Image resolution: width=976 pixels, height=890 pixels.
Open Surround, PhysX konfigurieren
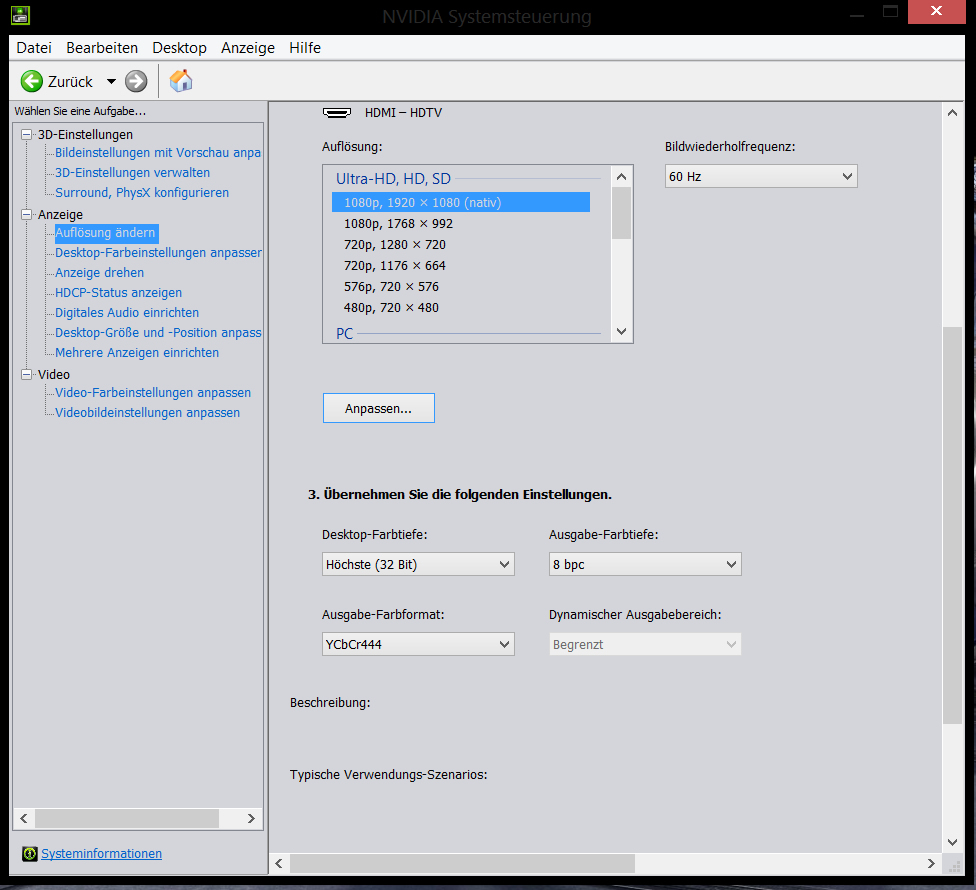tap(142, 192)
